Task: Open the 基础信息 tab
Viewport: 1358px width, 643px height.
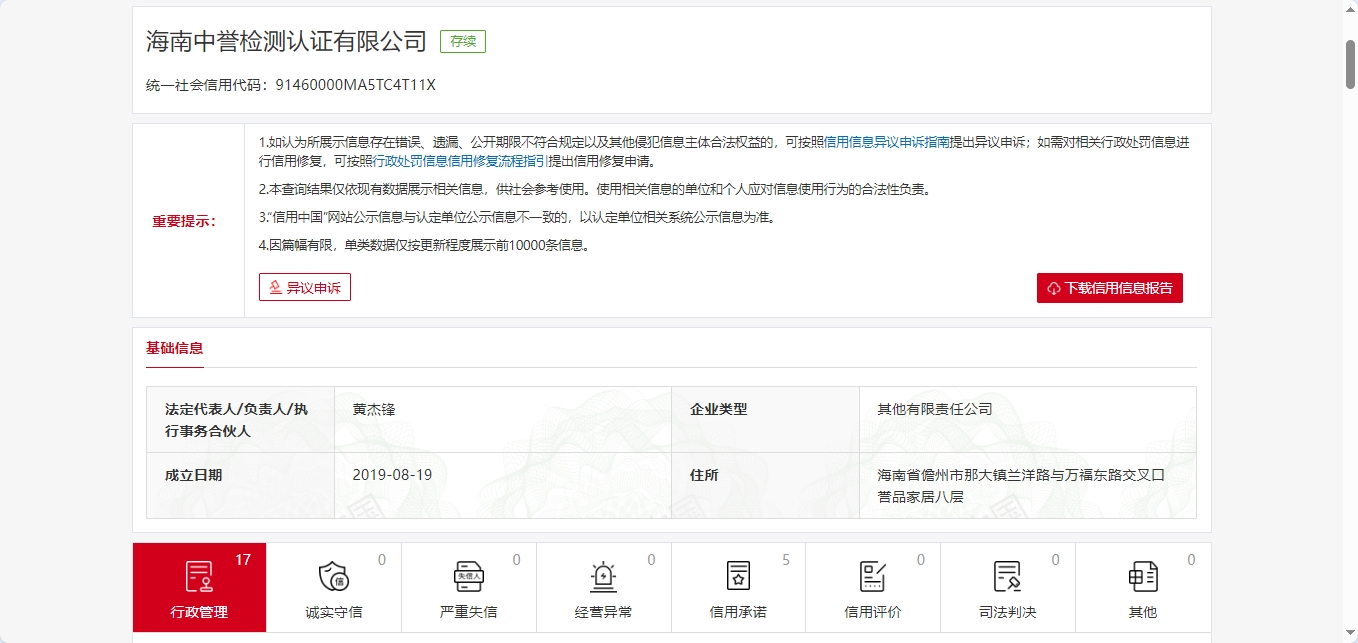Action: 175,348
